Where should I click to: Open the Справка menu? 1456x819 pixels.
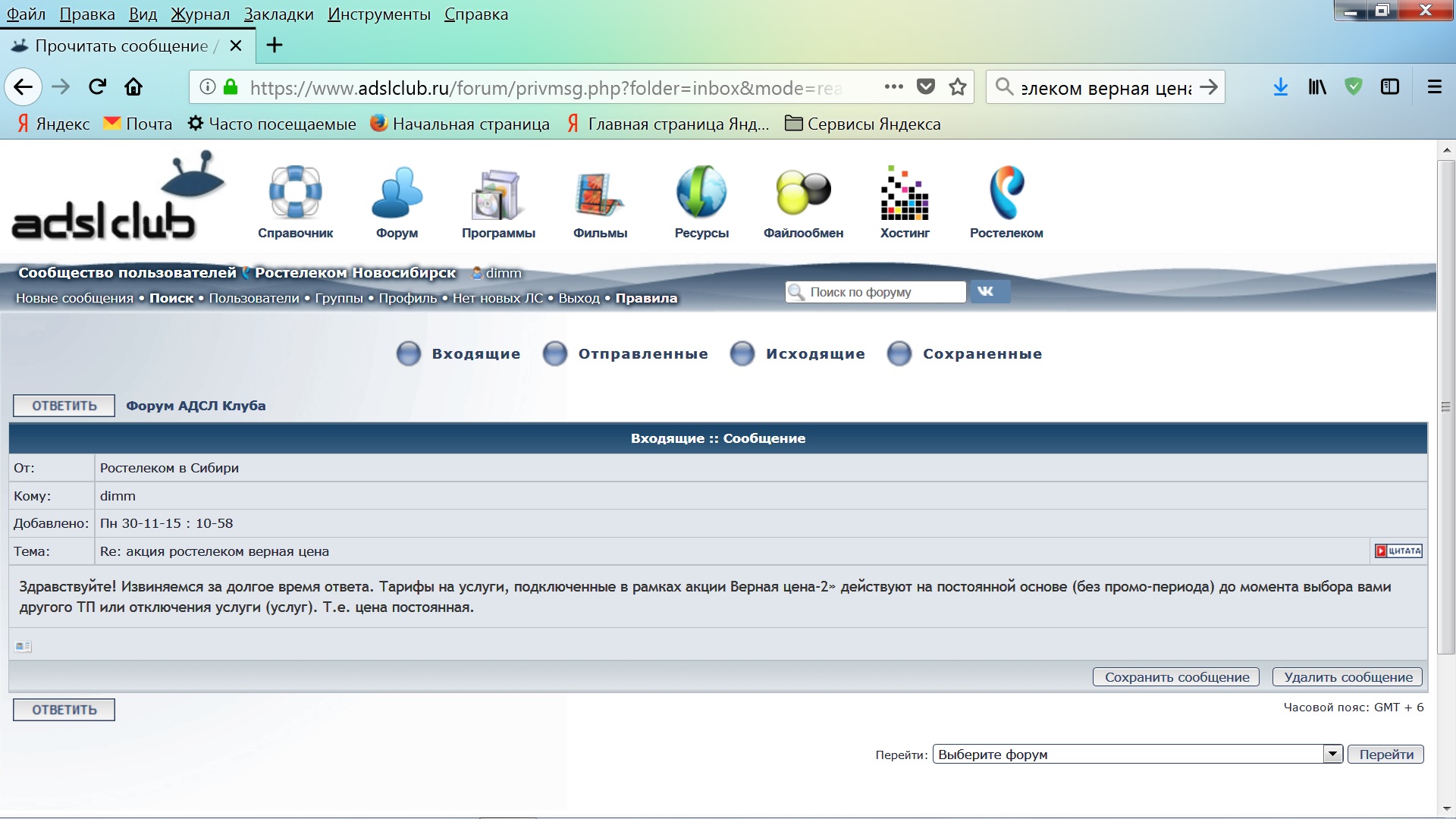476,14
